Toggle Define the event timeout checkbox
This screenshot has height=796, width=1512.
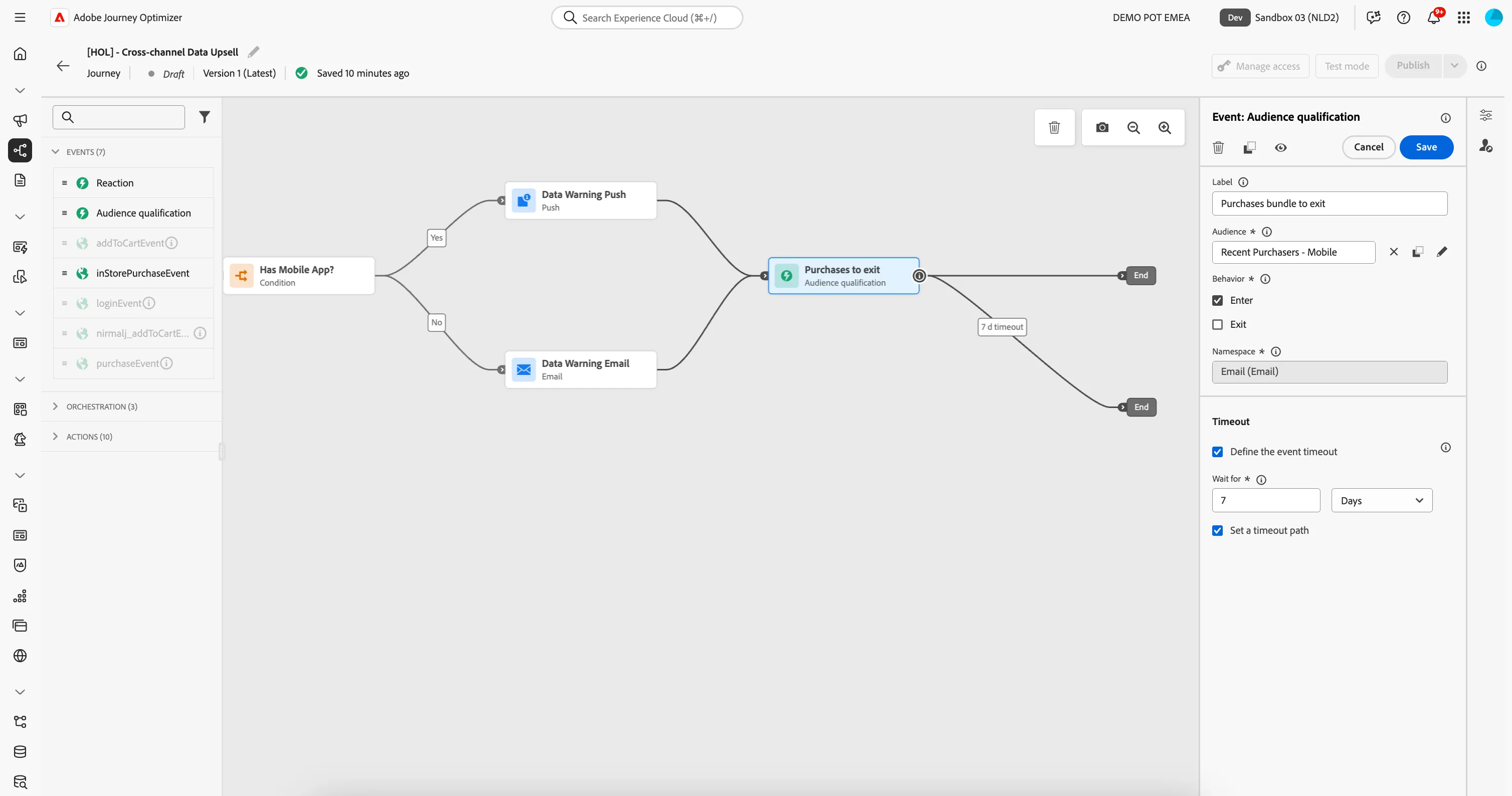1217,452
